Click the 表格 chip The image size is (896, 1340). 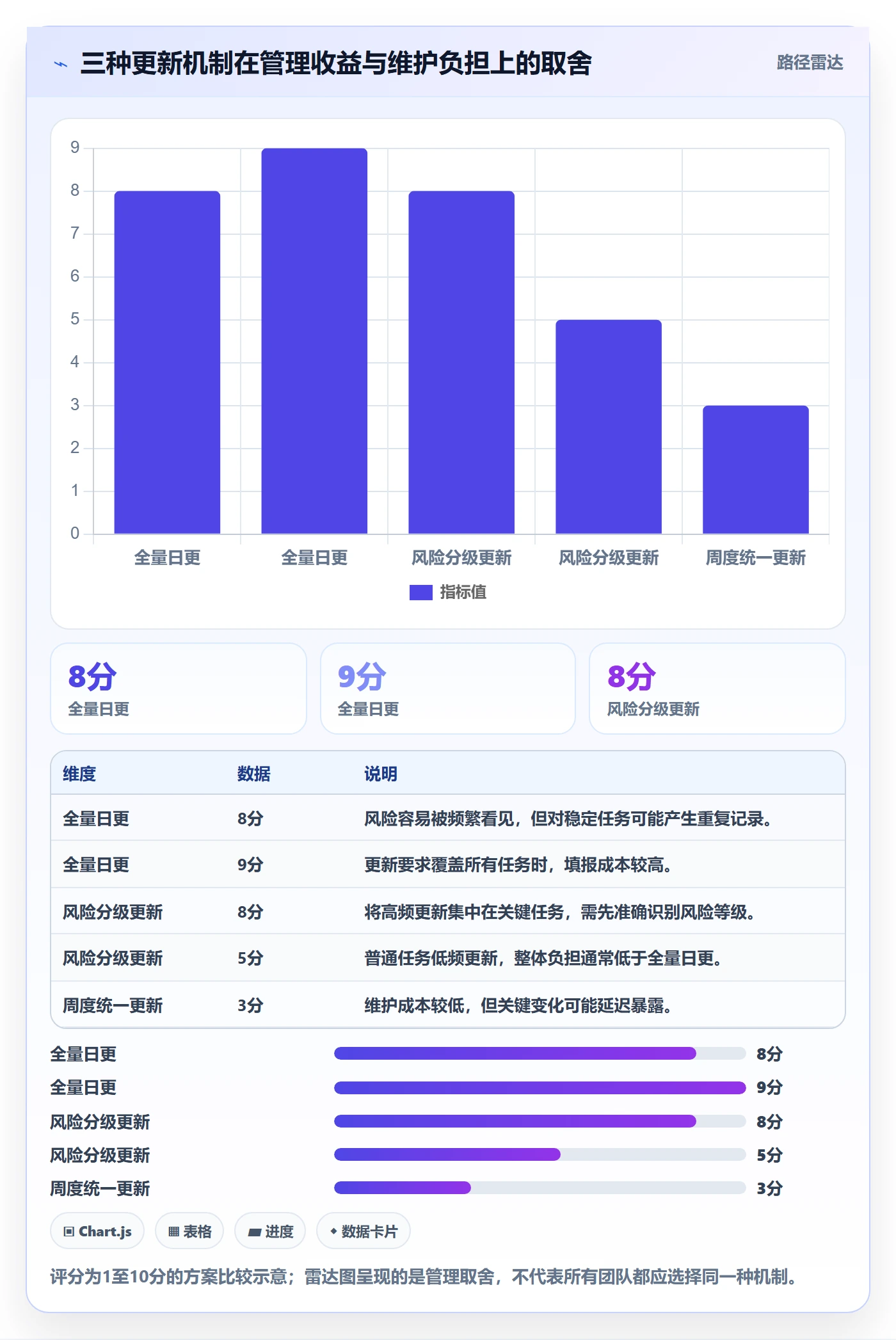click(189, 1231)
